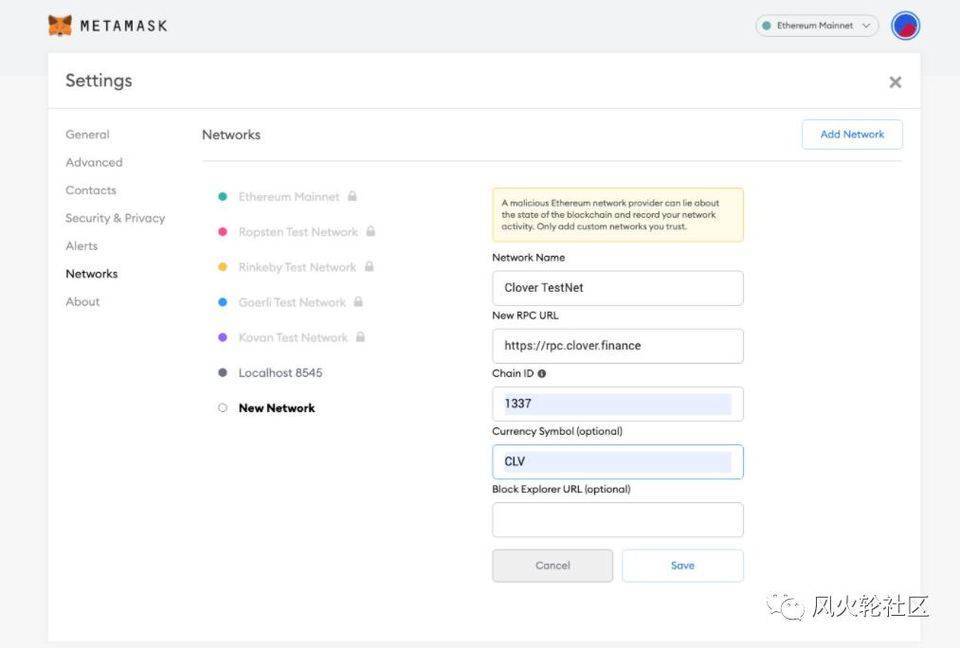Click the gray dot next to Localhost 8545
This screenshot has height=648, width=960.
(223, 372)
